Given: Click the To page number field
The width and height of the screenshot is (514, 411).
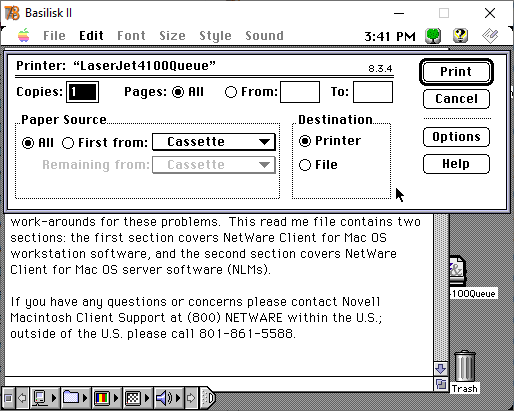Looking at the screenshot, I should pos(373,92).
